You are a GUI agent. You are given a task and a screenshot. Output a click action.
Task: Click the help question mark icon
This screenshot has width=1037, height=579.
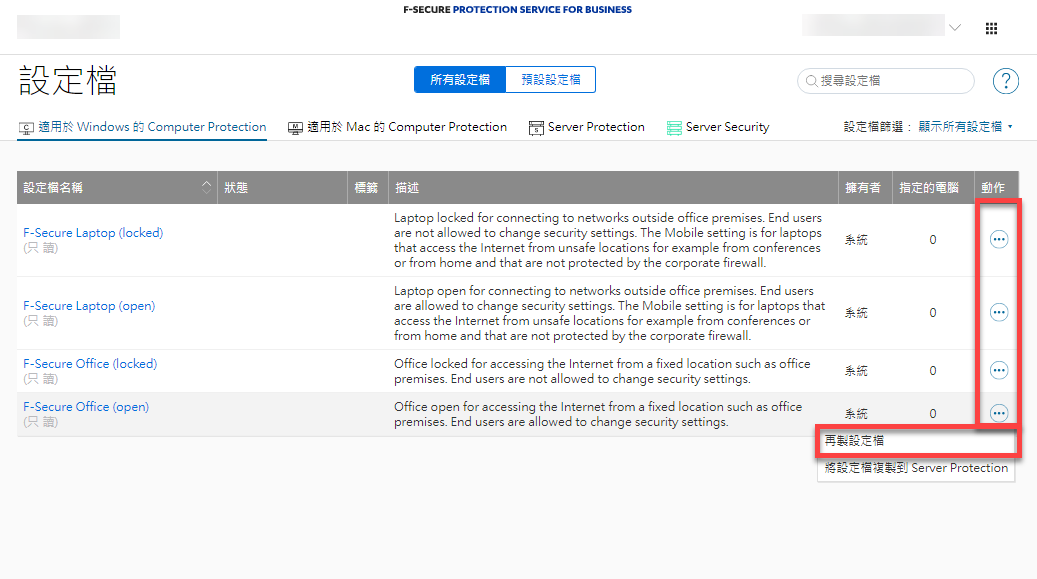(x=1005, y=81)
